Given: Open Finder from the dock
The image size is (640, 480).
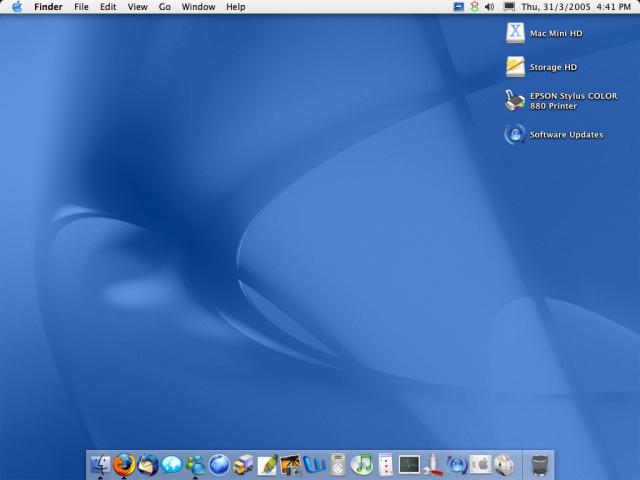Looking at the screenshot, I should tap(100, 465).
